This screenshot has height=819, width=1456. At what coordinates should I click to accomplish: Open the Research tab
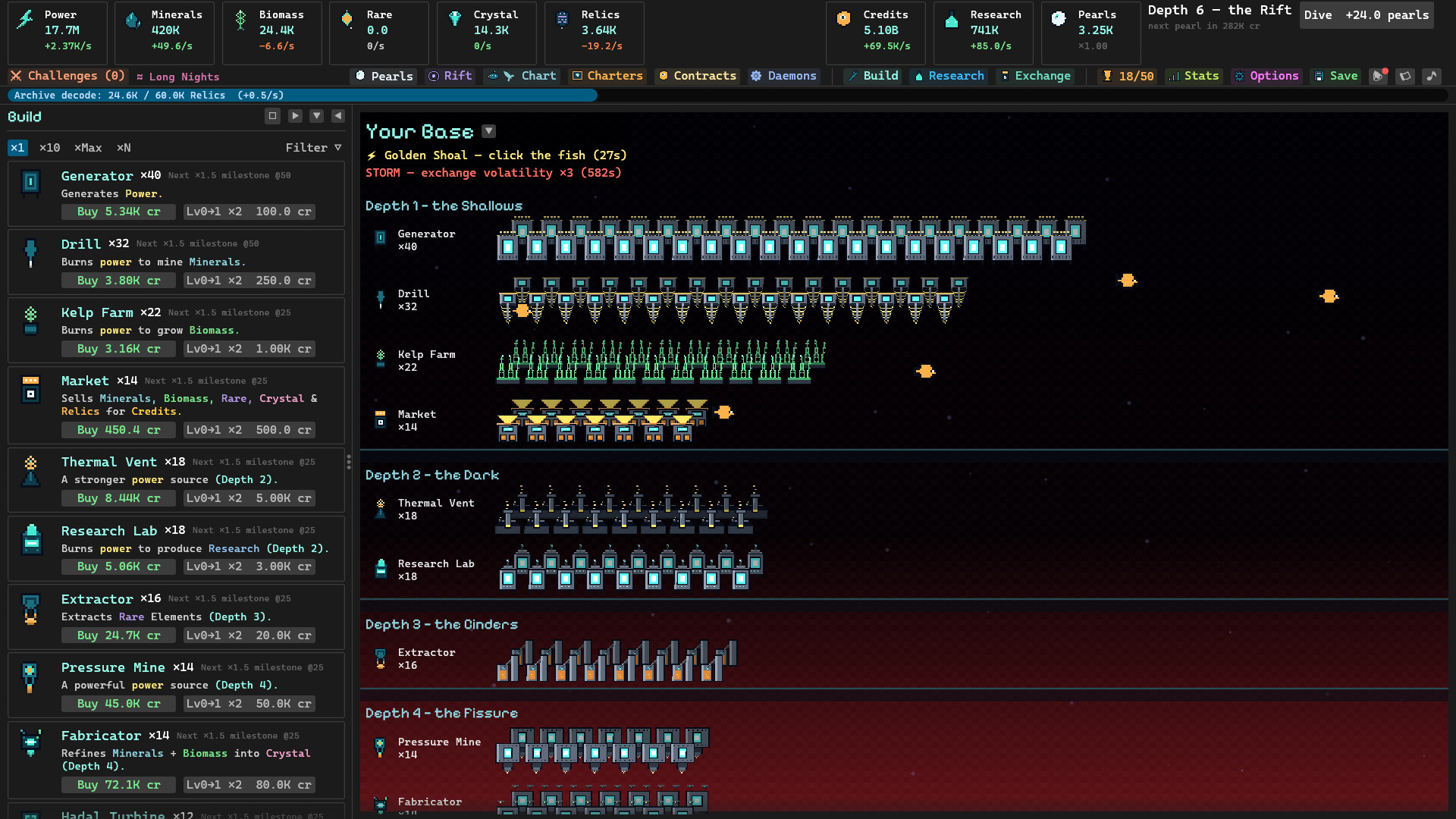coord(949,76)
